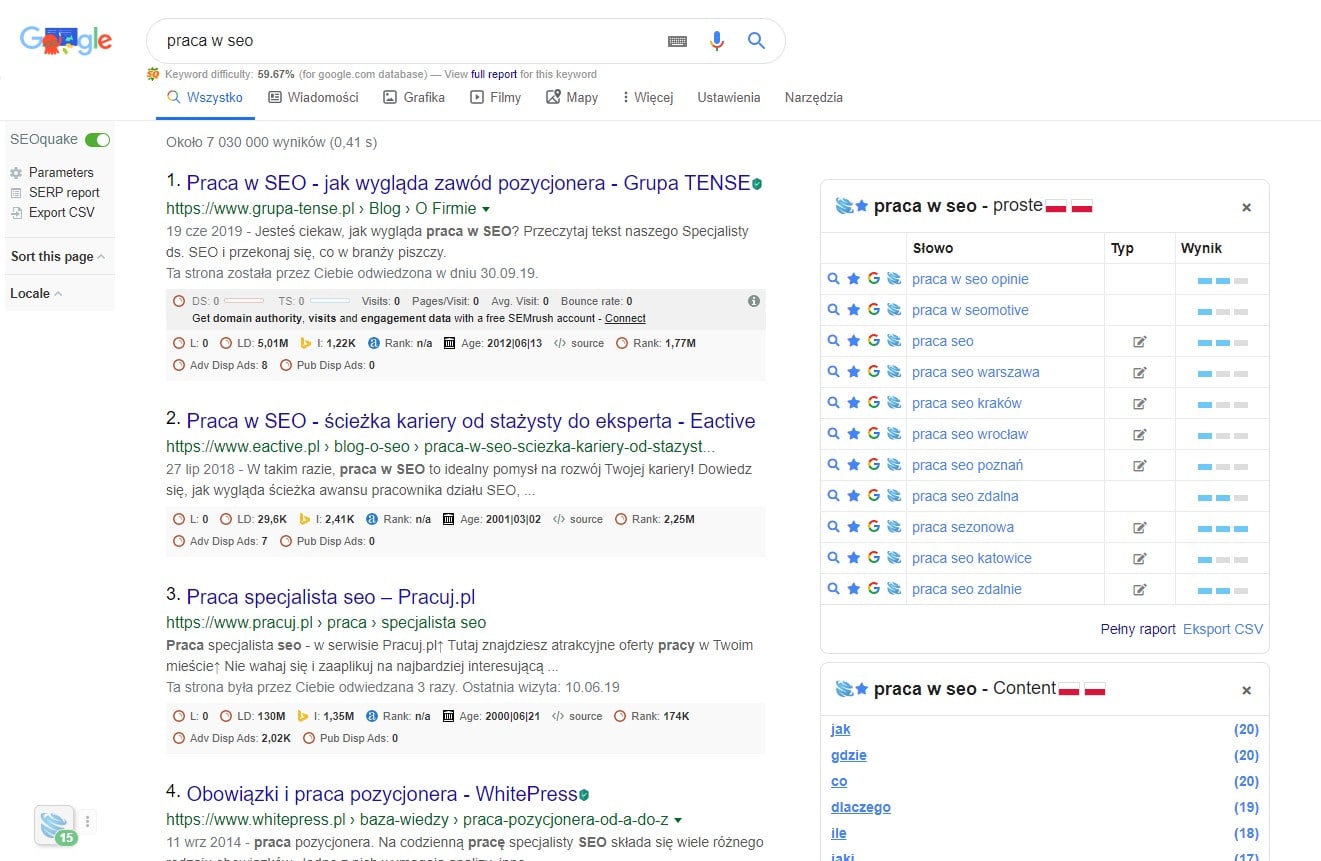Expand the 'Sort this page' section
This screenshot has height=861, width=1321.
coord(57,256)
